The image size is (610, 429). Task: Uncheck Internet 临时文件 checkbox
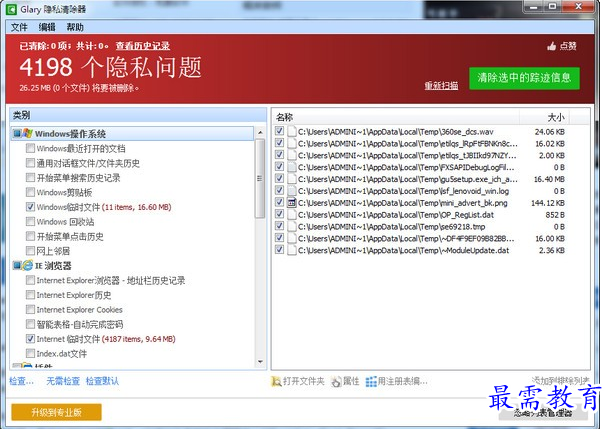[x=30, y=339]
